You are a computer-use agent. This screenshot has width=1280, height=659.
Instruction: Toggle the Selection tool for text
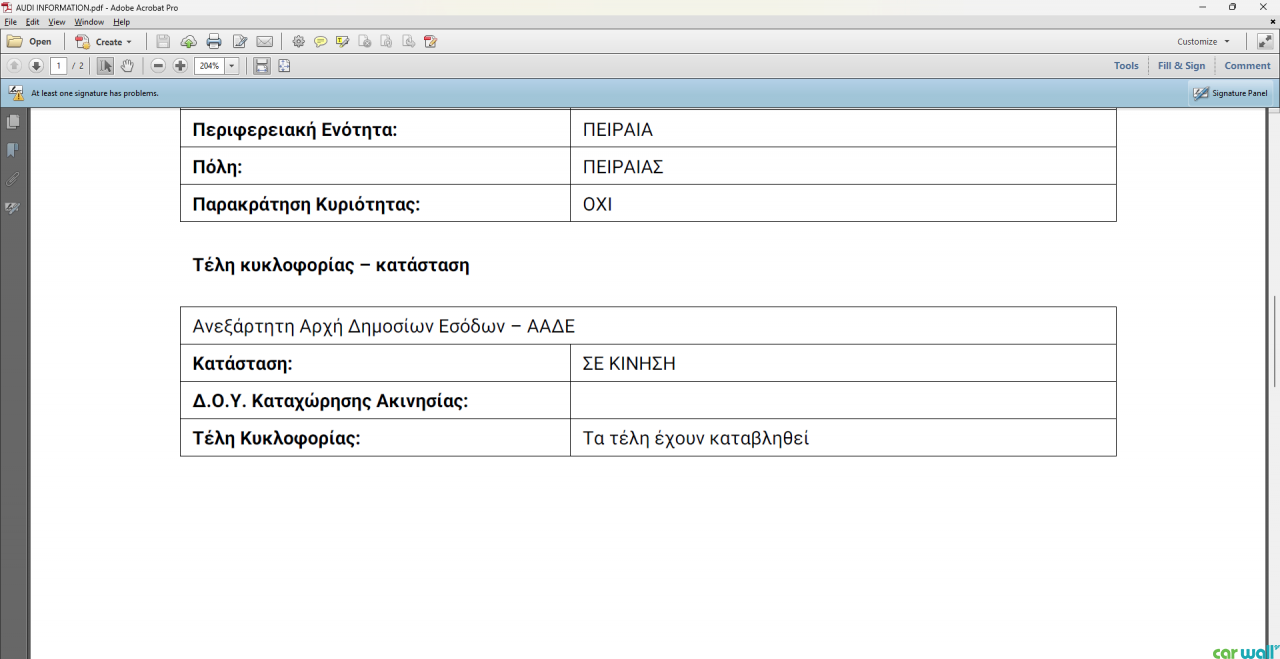105,66
